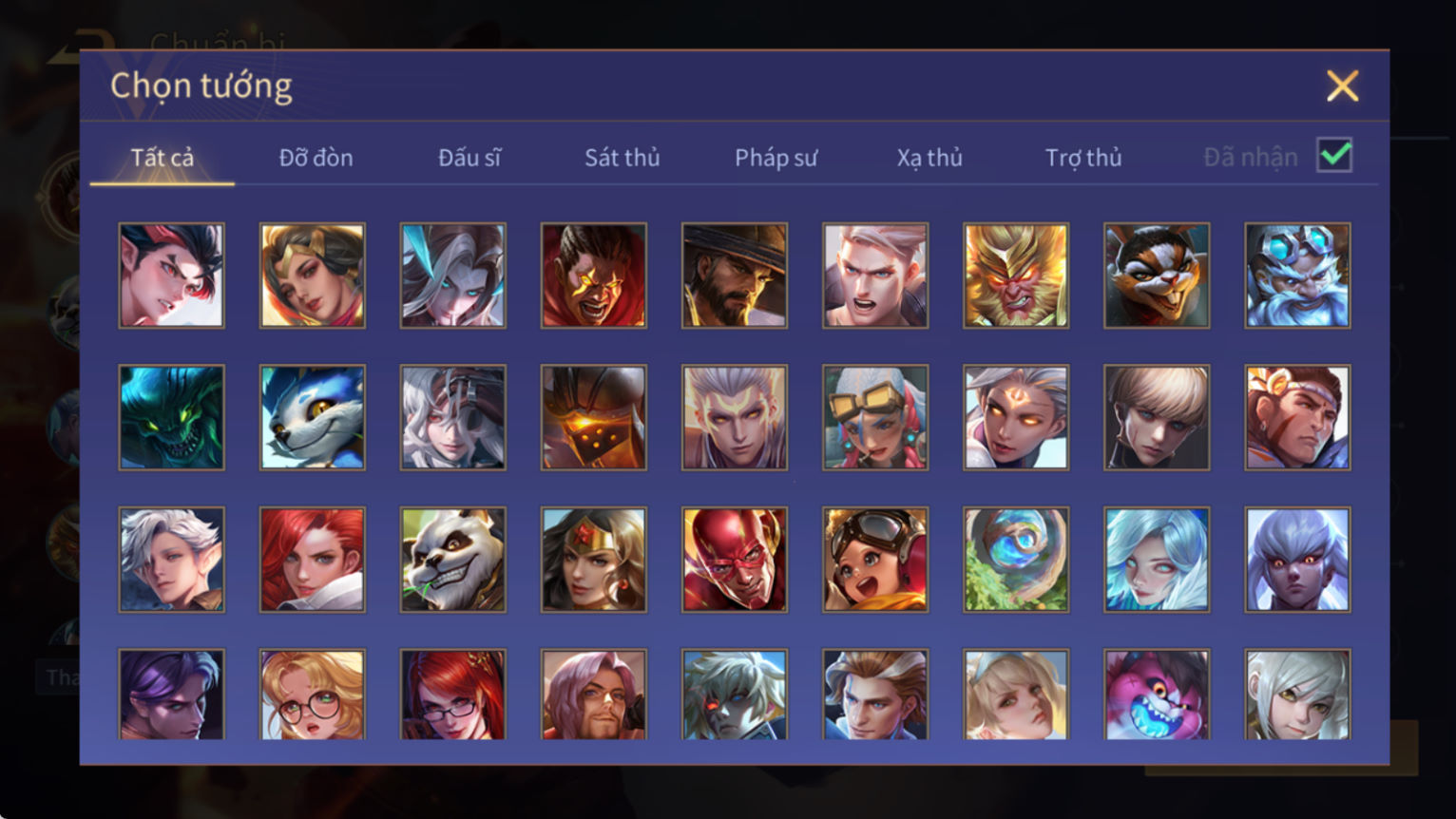This screenshot has width=1456, height=819.
Task: Select the Đấu sĩ tab
Action: (x=469, y=158)
